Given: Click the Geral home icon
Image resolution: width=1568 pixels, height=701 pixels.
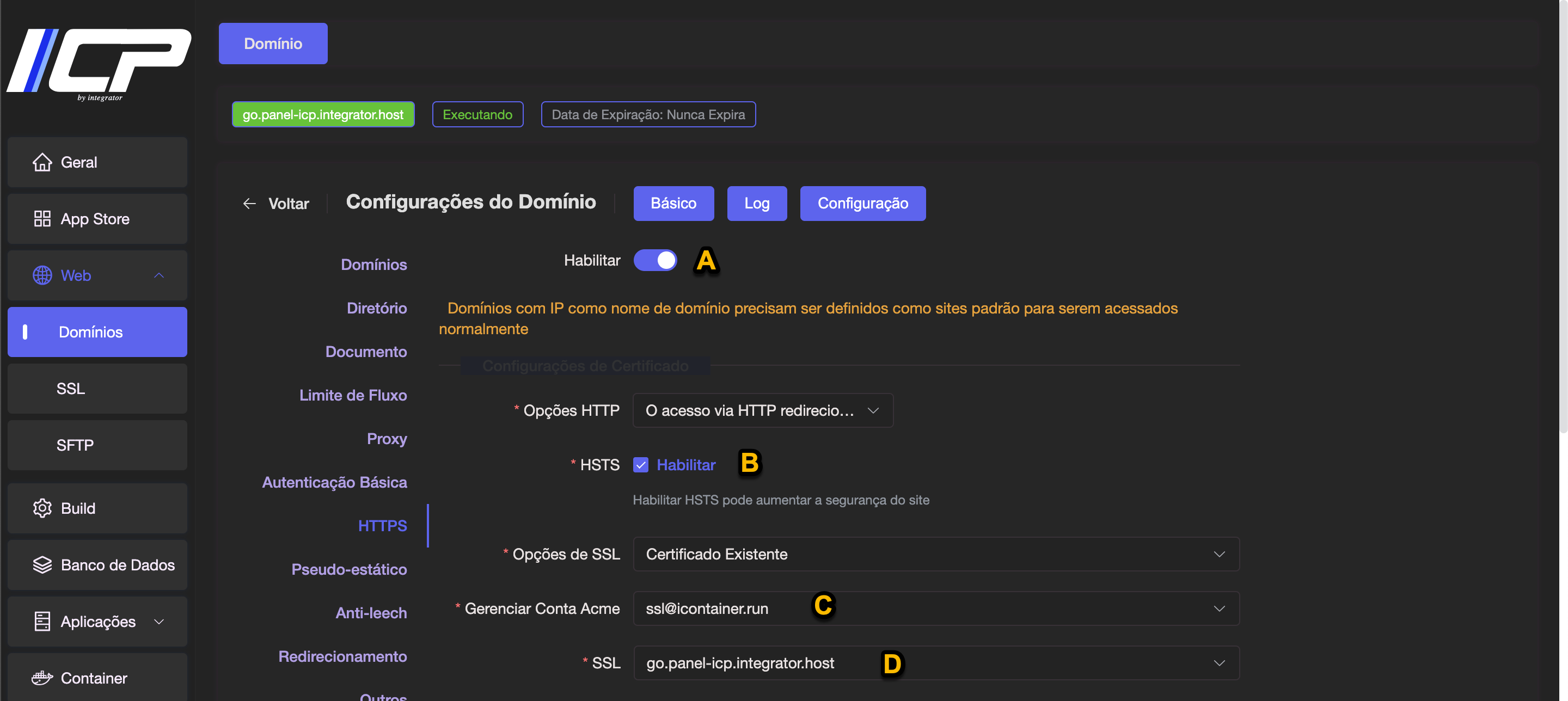Looking at the screenshot, I should pos(42,163).
